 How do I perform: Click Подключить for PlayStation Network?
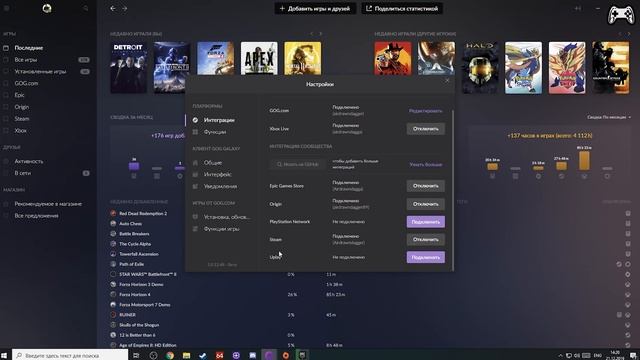[426, 222]
